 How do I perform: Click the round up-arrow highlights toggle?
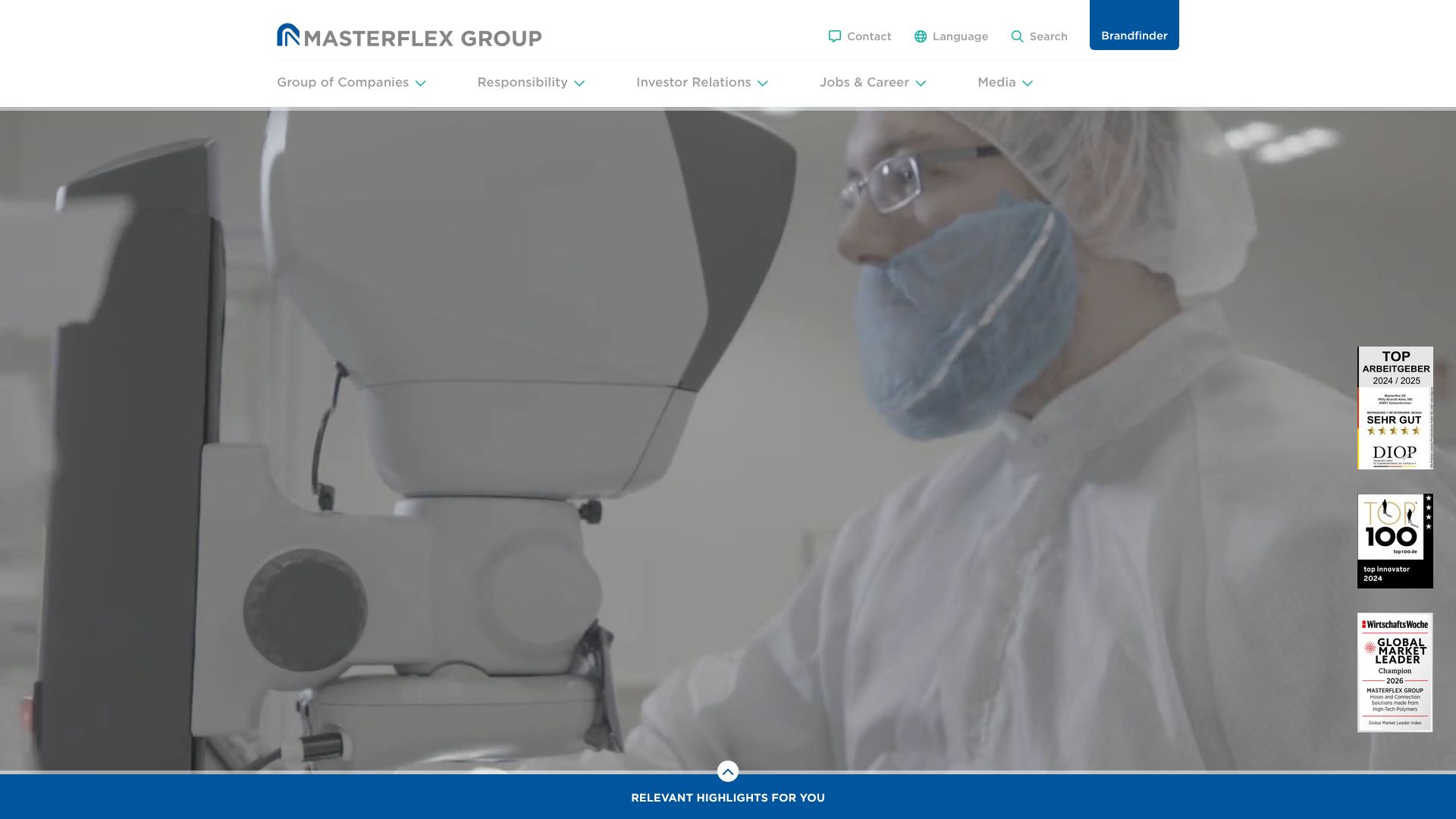728,771
